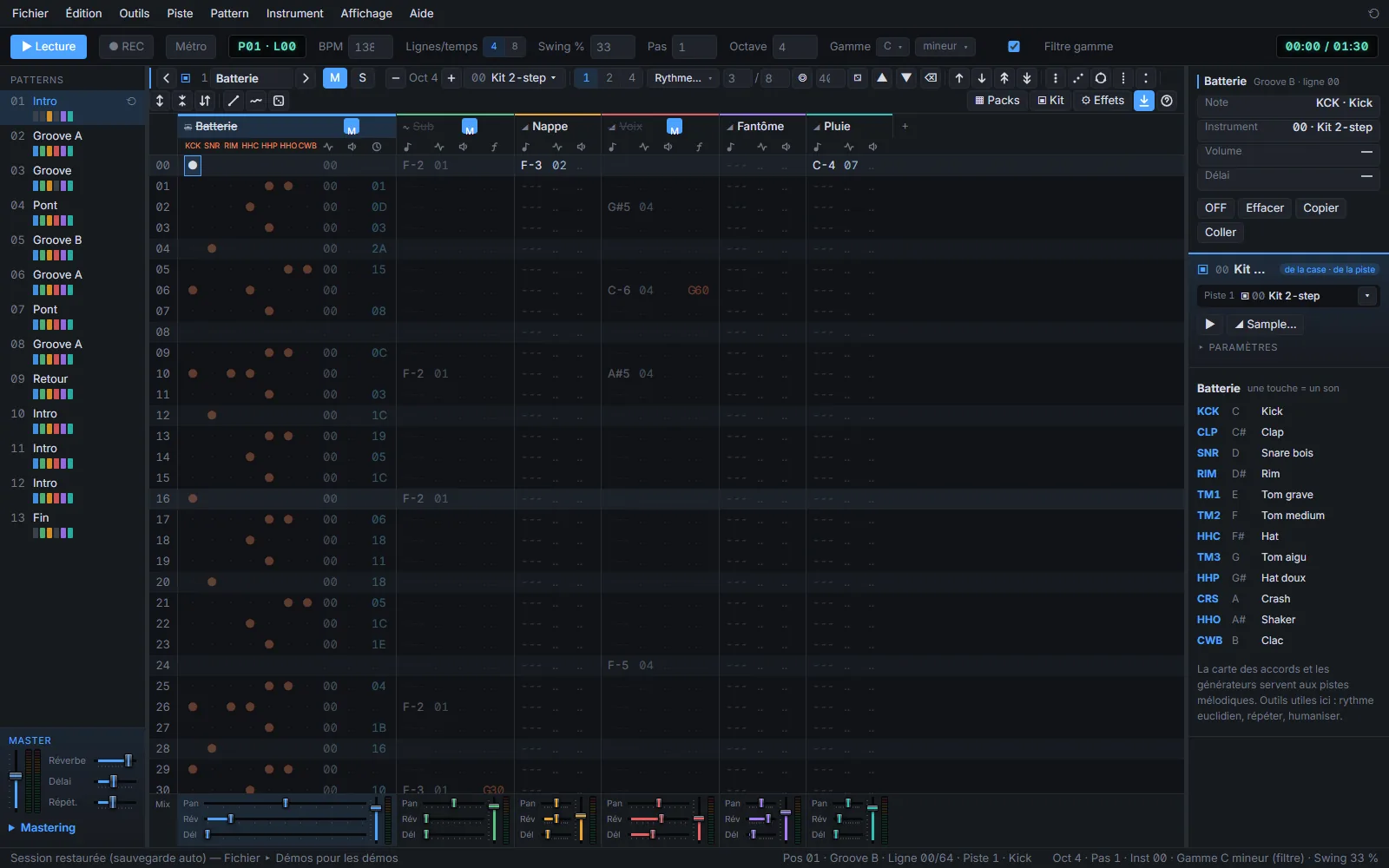This screenshot has width=1389, height=868.
Task: Click the dice randomize icon
Action: 279,101
